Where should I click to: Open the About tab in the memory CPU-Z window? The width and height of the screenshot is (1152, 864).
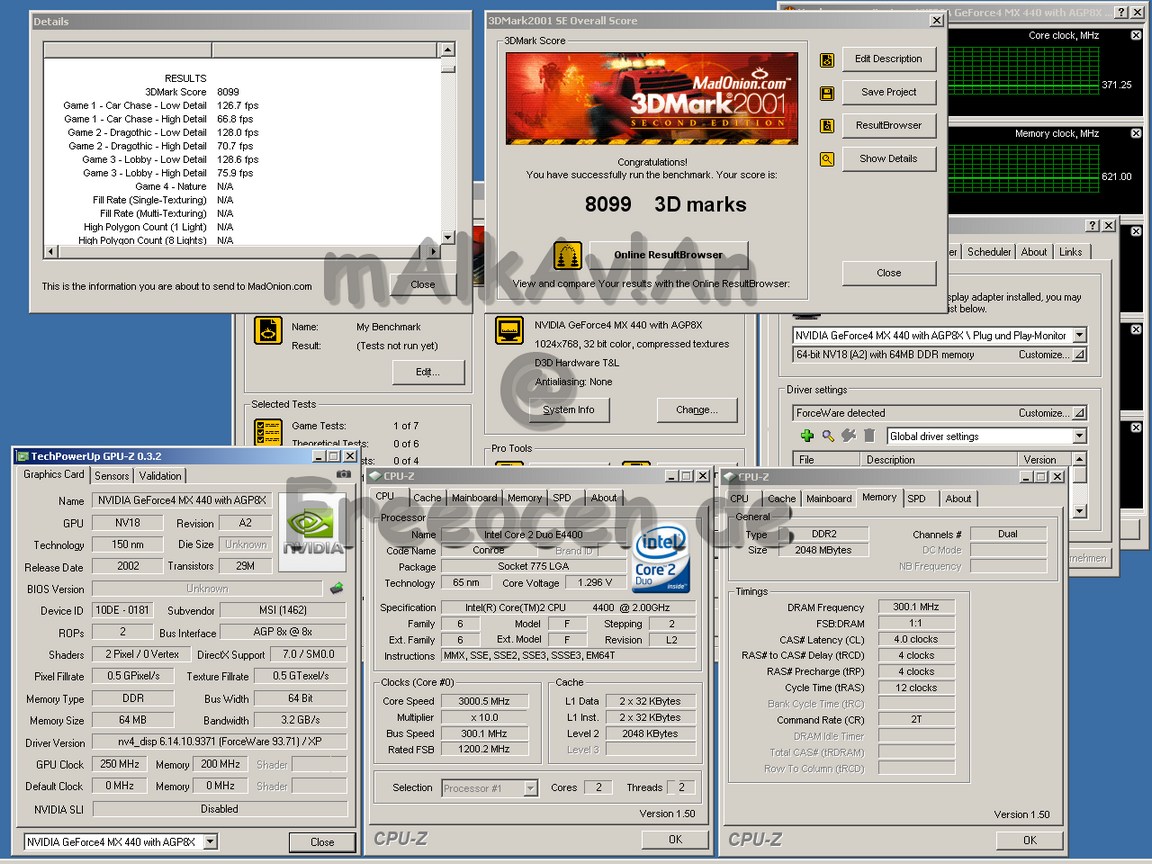point(958,498)
